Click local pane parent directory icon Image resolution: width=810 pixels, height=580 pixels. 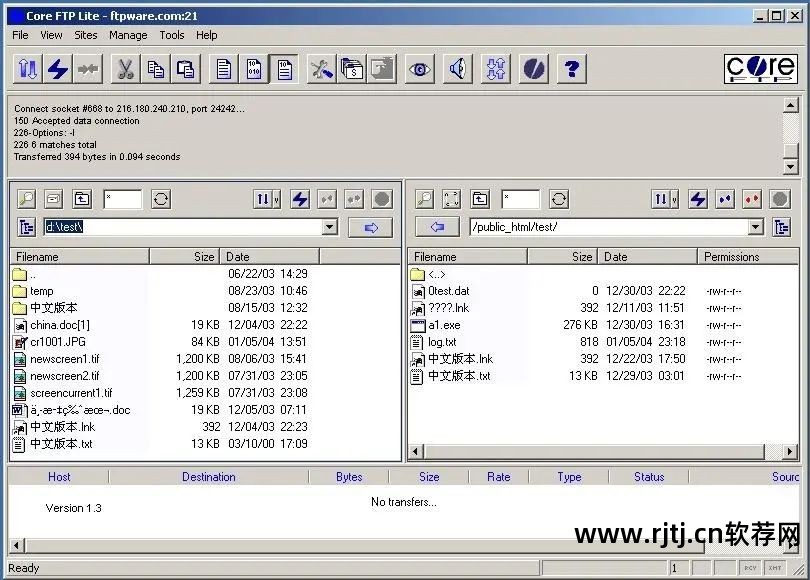82,199
